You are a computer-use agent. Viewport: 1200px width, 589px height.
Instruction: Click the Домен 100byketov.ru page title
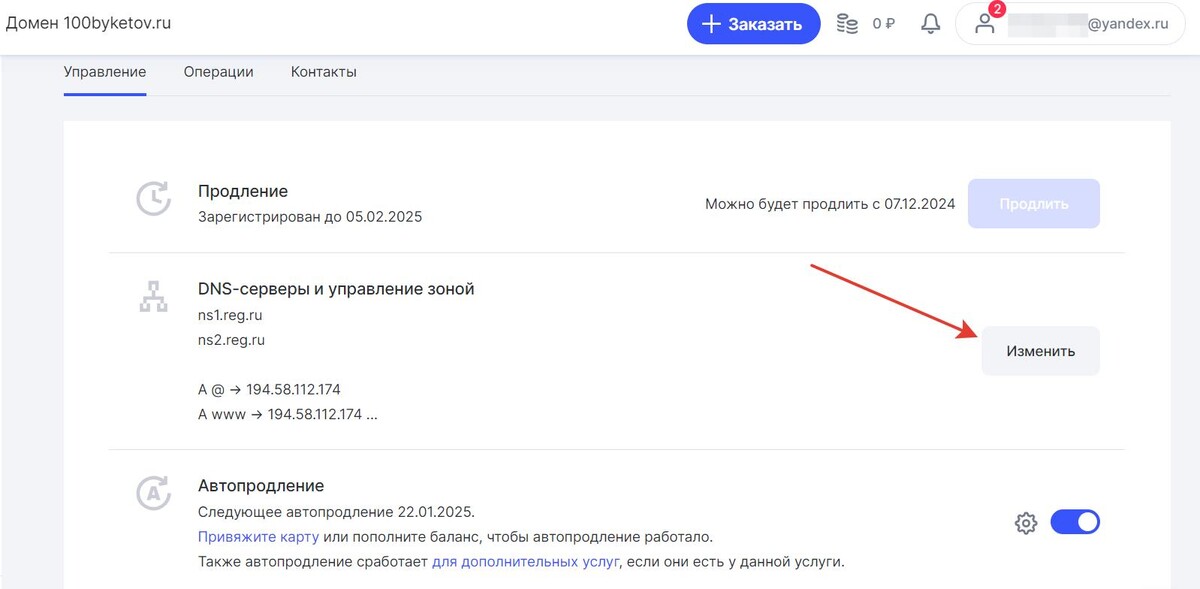(x=89, y=22)
